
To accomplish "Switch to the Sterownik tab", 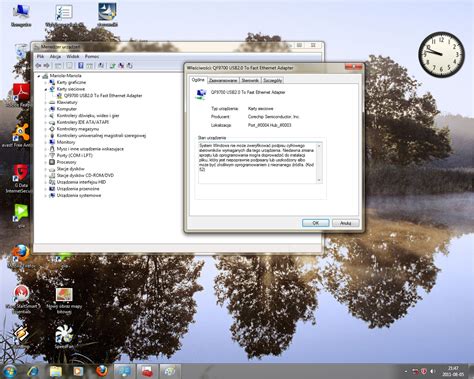I will 250,80.
